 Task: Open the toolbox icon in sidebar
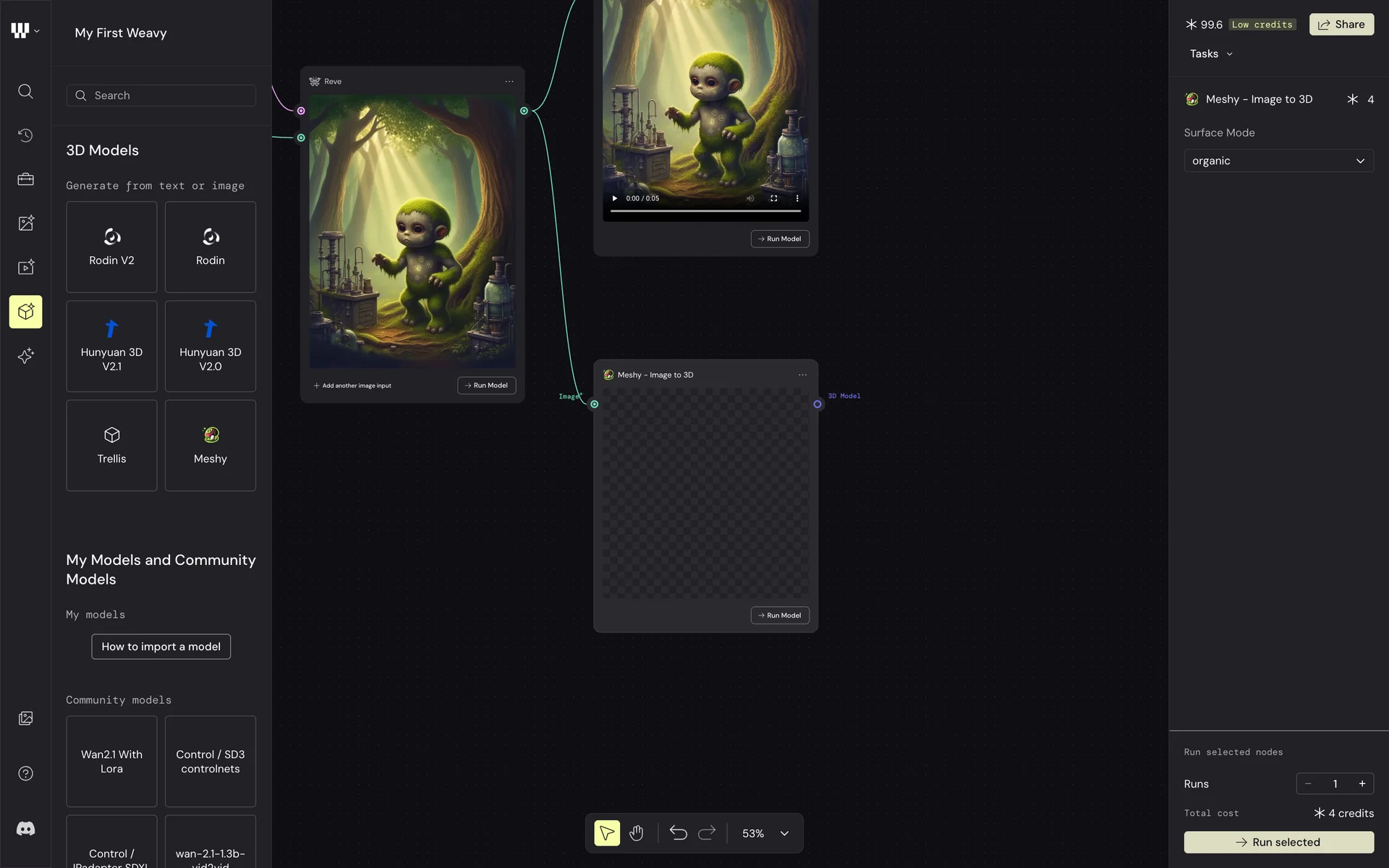[x=25, y=179]
